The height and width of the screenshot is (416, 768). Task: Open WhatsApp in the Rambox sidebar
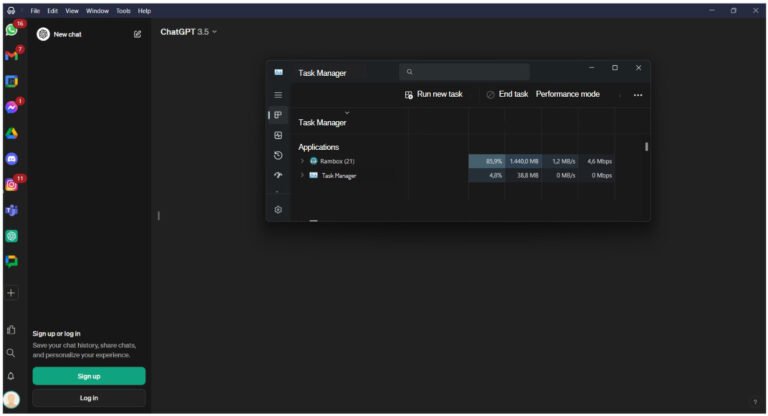pos(11,30)
